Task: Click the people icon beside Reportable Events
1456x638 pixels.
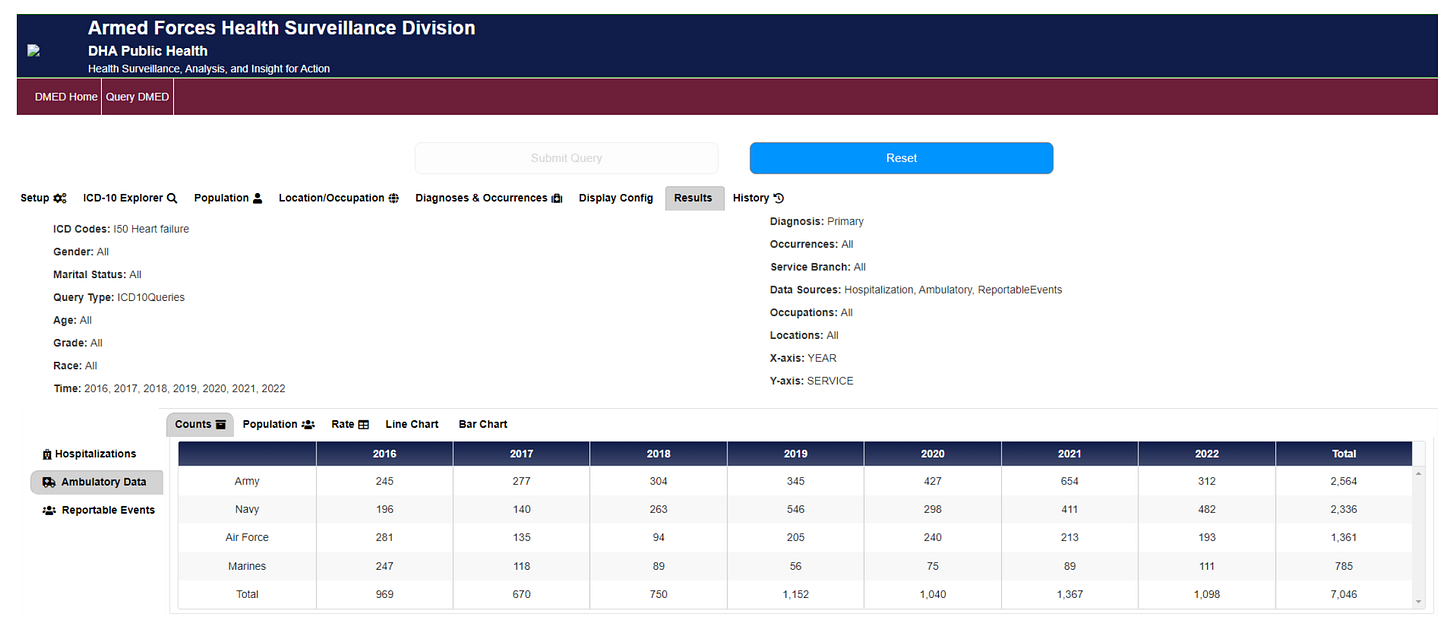Action: pos(49,510)
